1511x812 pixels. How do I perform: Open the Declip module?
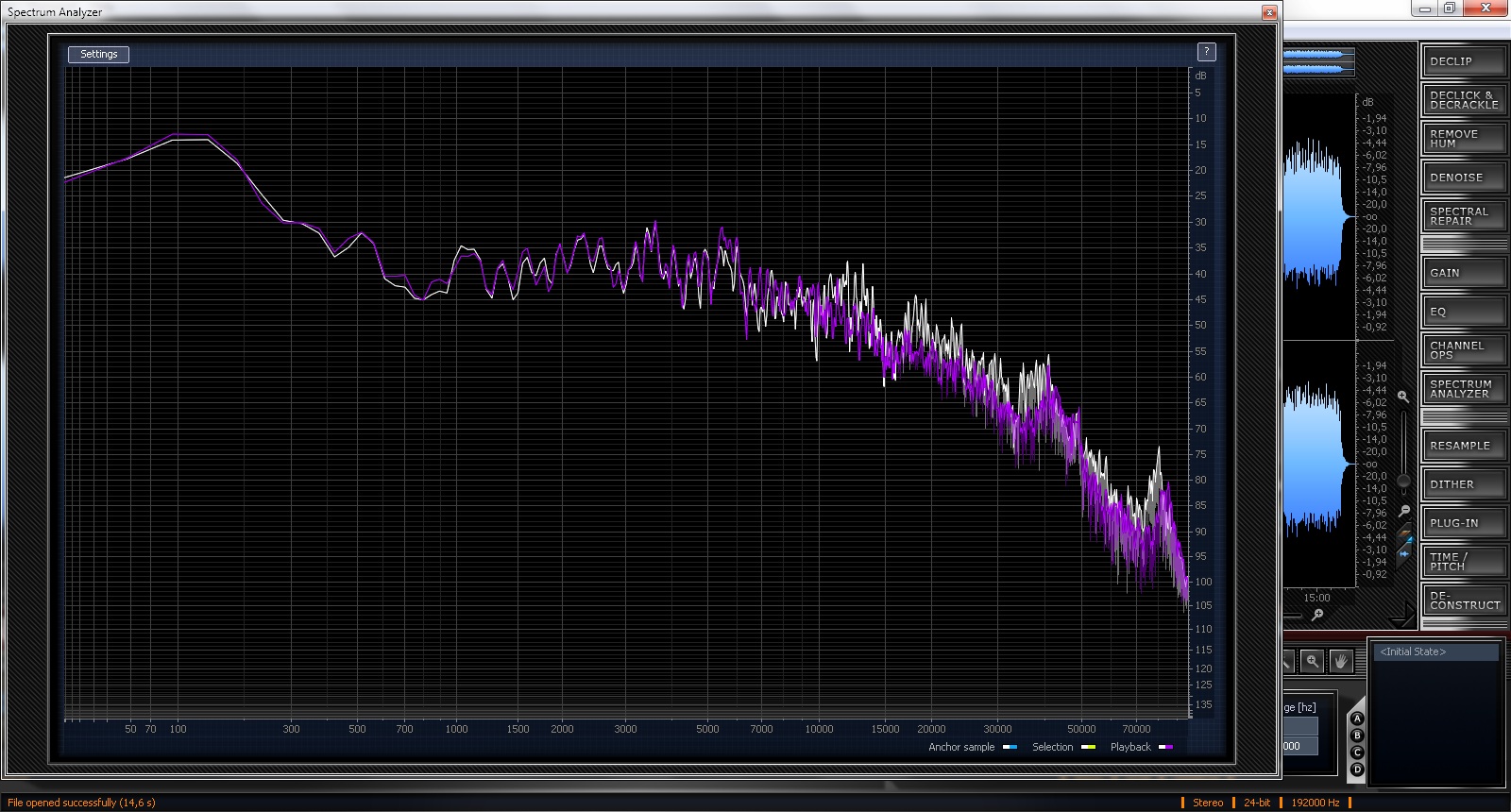(1464, 61)
